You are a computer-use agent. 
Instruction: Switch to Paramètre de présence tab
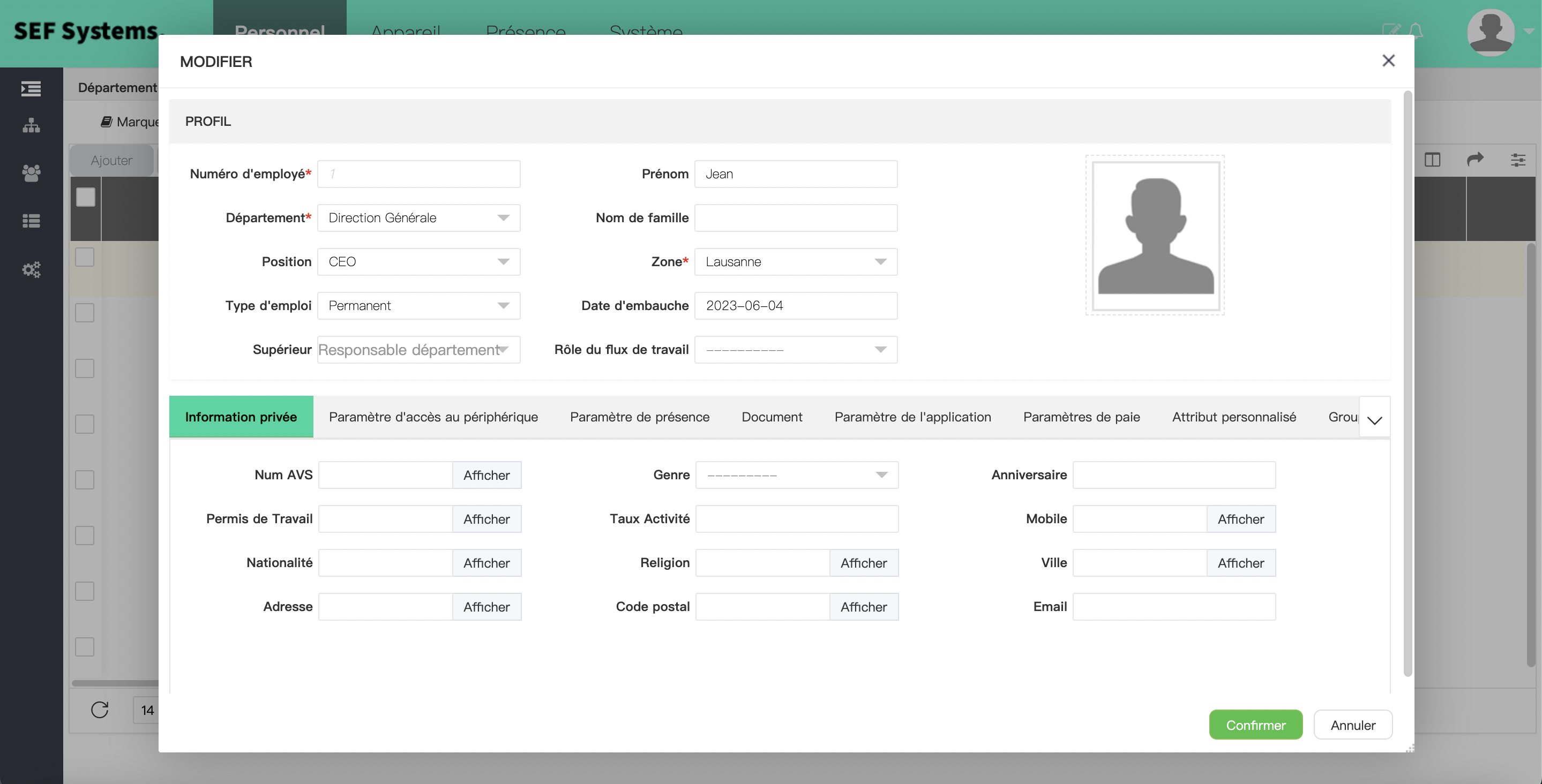click(639, 417)
